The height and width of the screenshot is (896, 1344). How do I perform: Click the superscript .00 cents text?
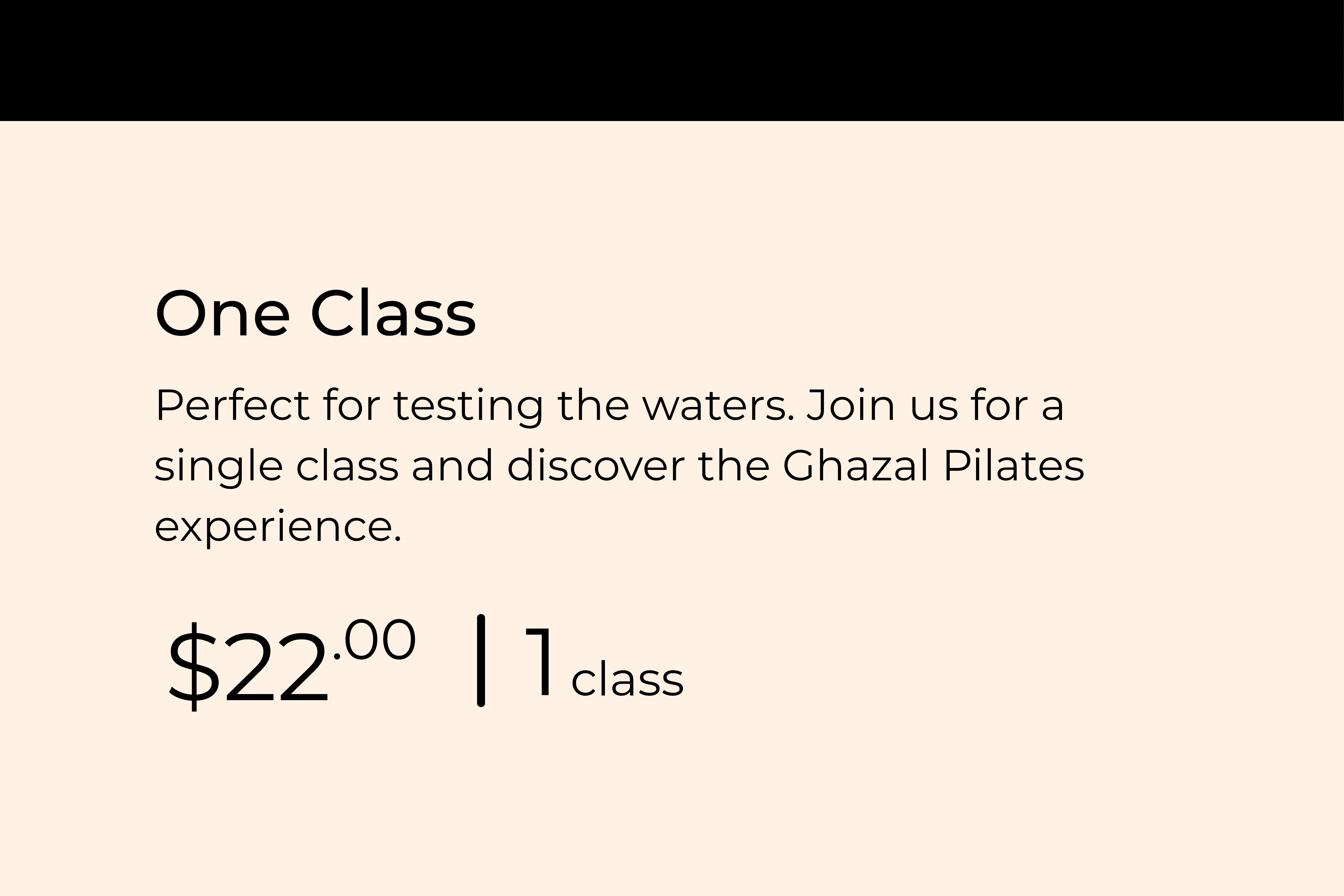374,640
